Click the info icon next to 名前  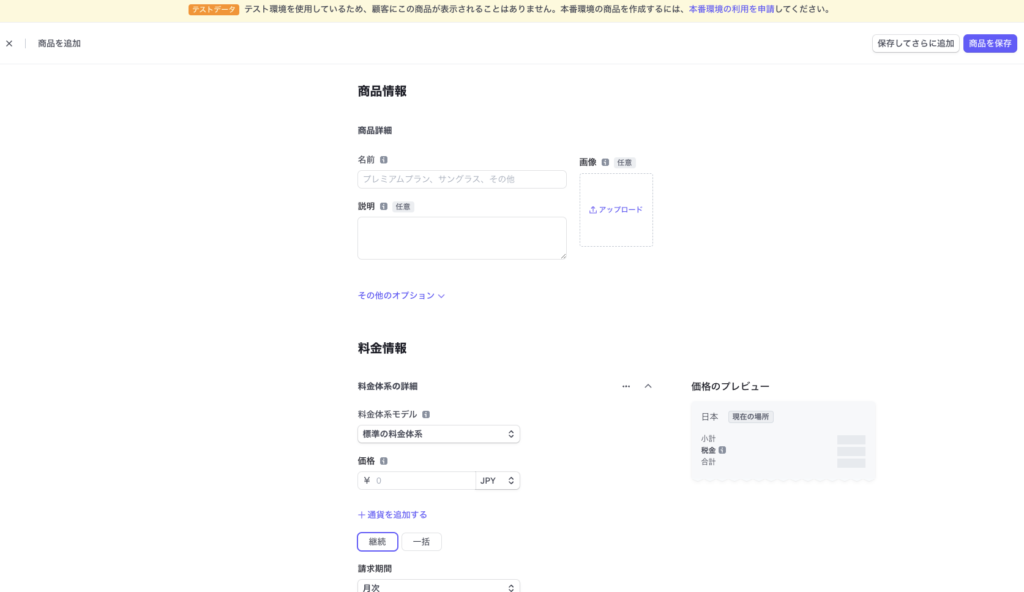(x=384, y=159)
